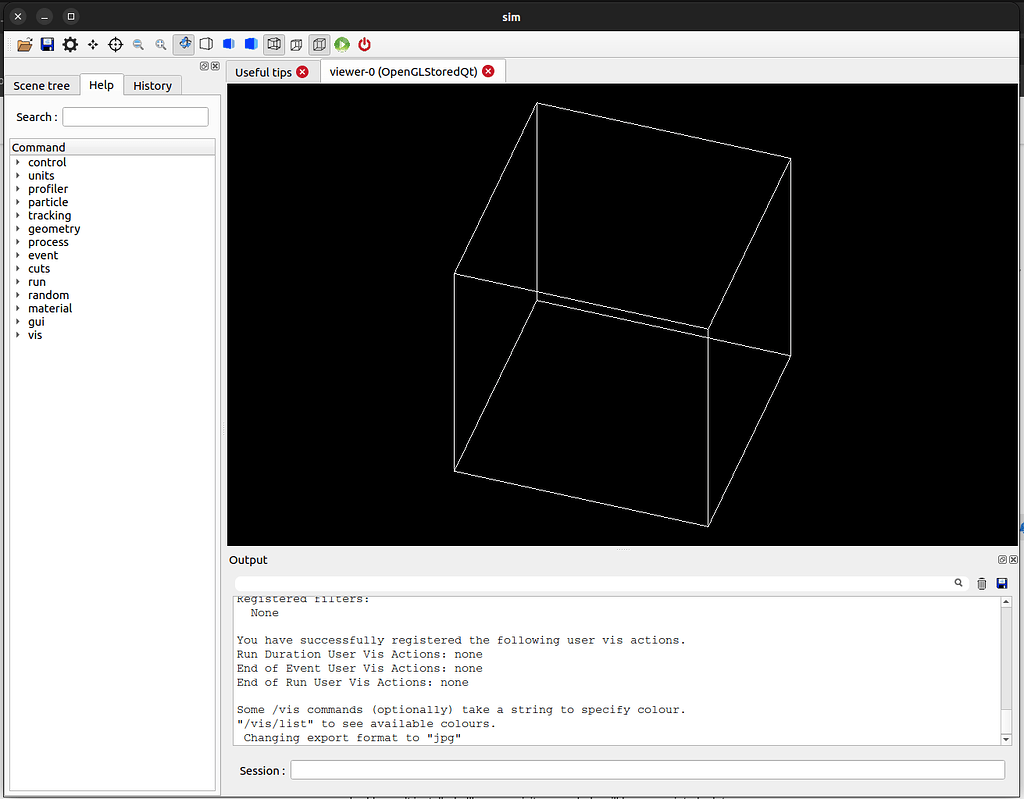Image resolution: width=1024 pixels, height=799 pixels.
Task: Select the wireframe draw style icon
Action: point(206,44)
